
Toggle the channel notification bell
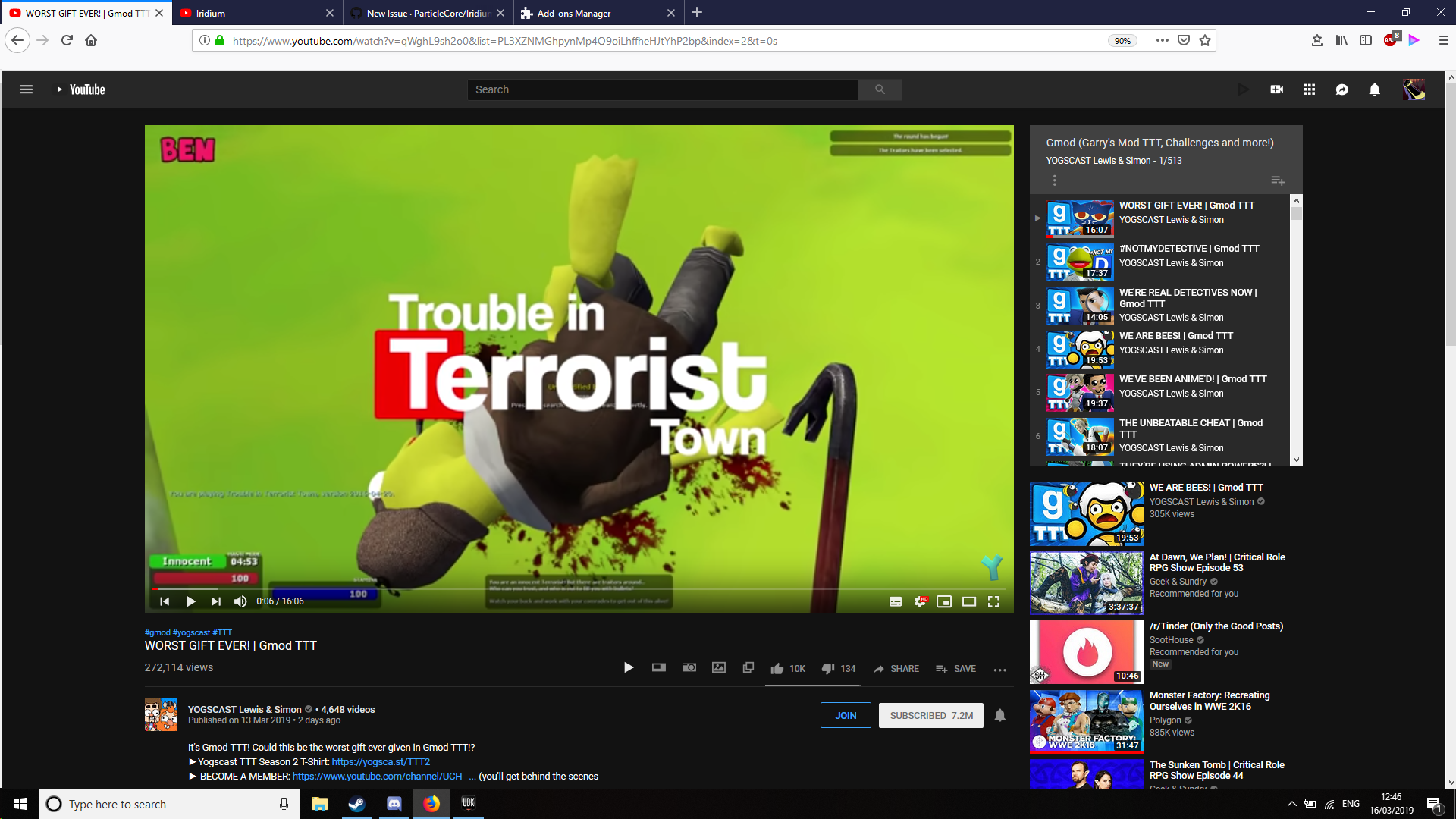1000,715
